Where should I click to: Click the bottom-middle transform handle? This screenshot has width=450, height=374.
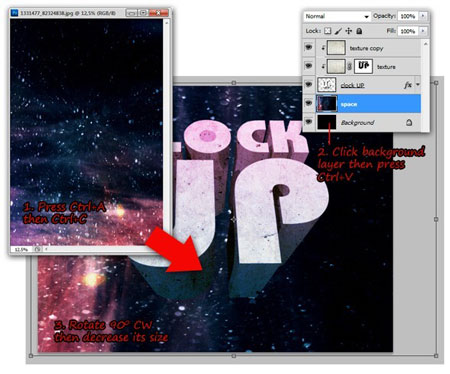[234, 356]
